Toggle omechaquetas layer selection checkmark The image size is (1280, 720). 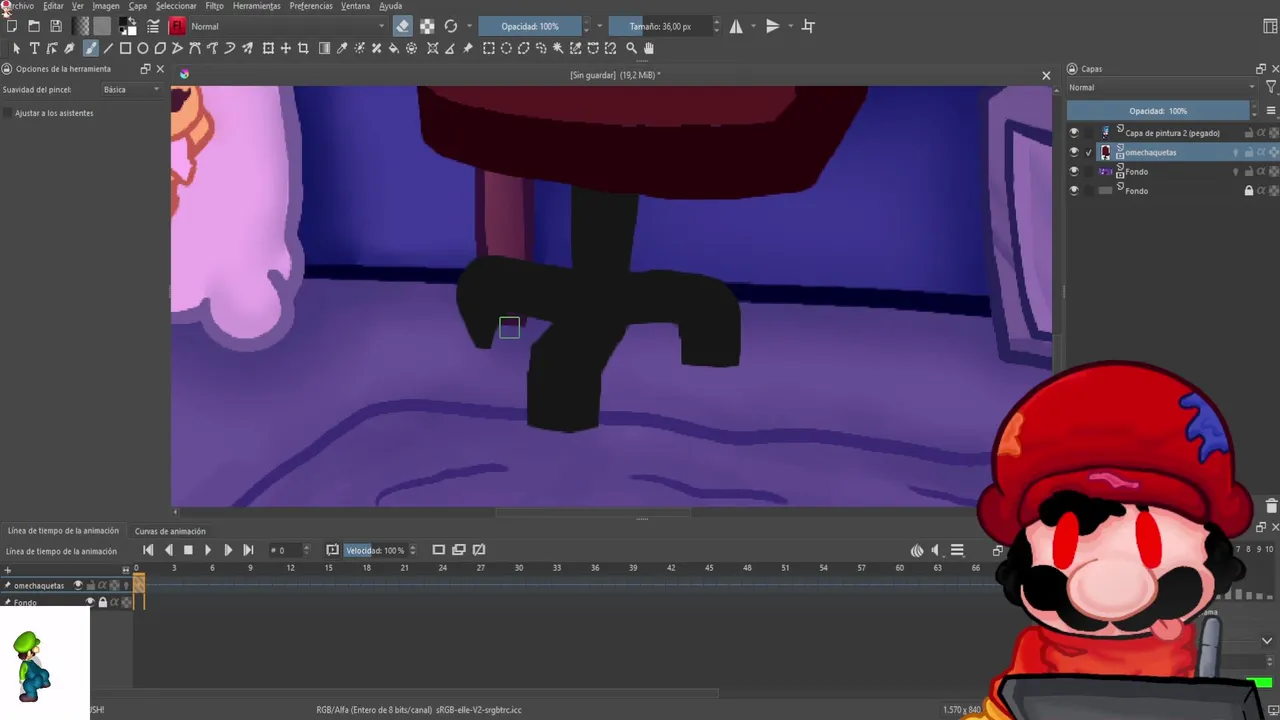(1089, 152)
